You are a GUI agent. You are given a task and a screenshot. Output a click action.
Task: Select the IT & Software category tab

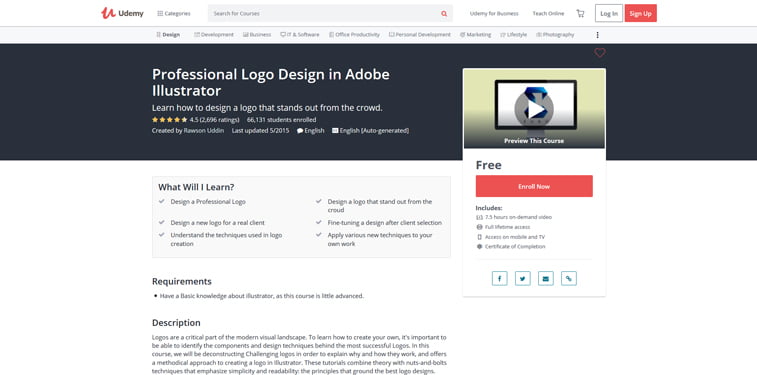[x=300, y=35]
